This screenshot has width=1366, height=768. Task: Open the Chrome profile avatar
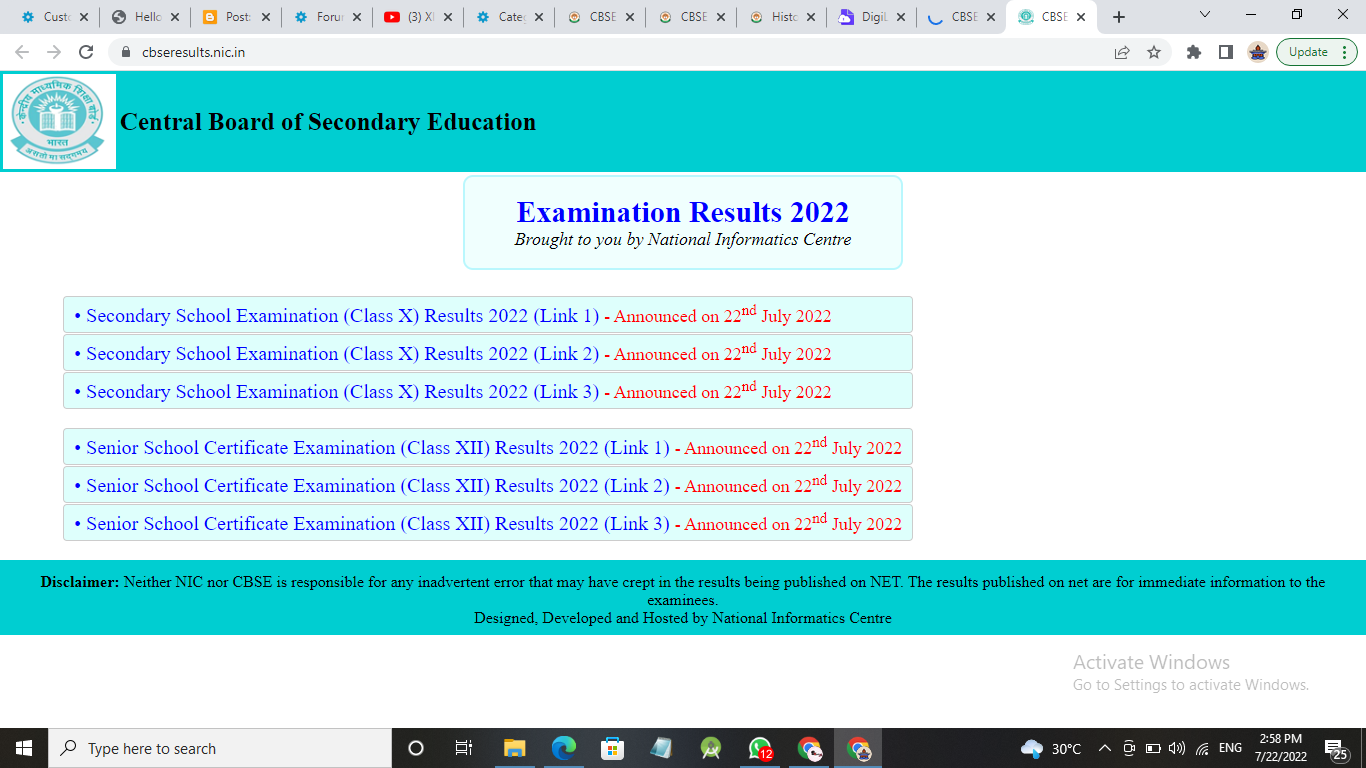pos(1258,52)
